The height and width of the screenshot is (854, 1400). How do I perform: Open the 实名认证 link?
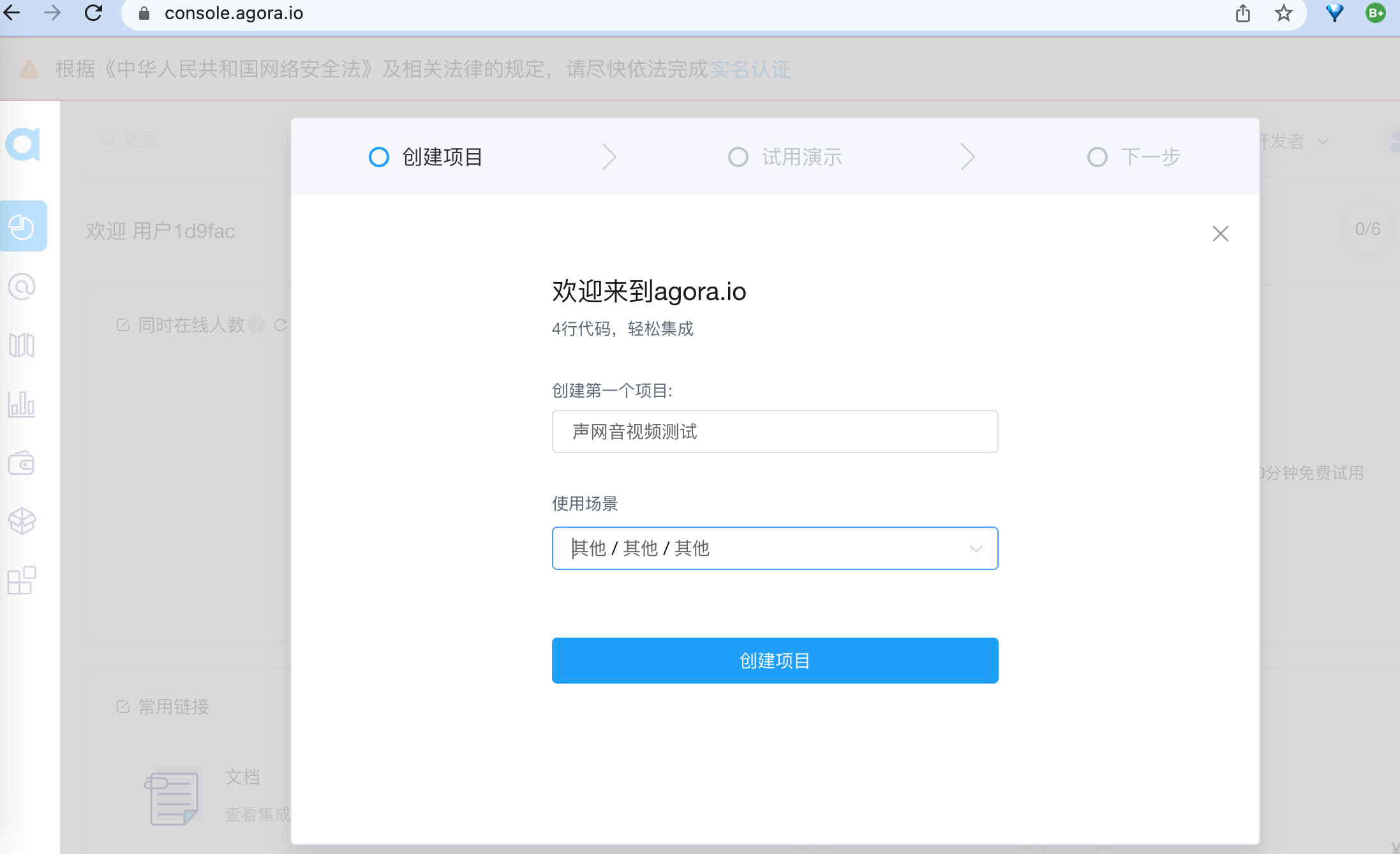click(750, 69)
